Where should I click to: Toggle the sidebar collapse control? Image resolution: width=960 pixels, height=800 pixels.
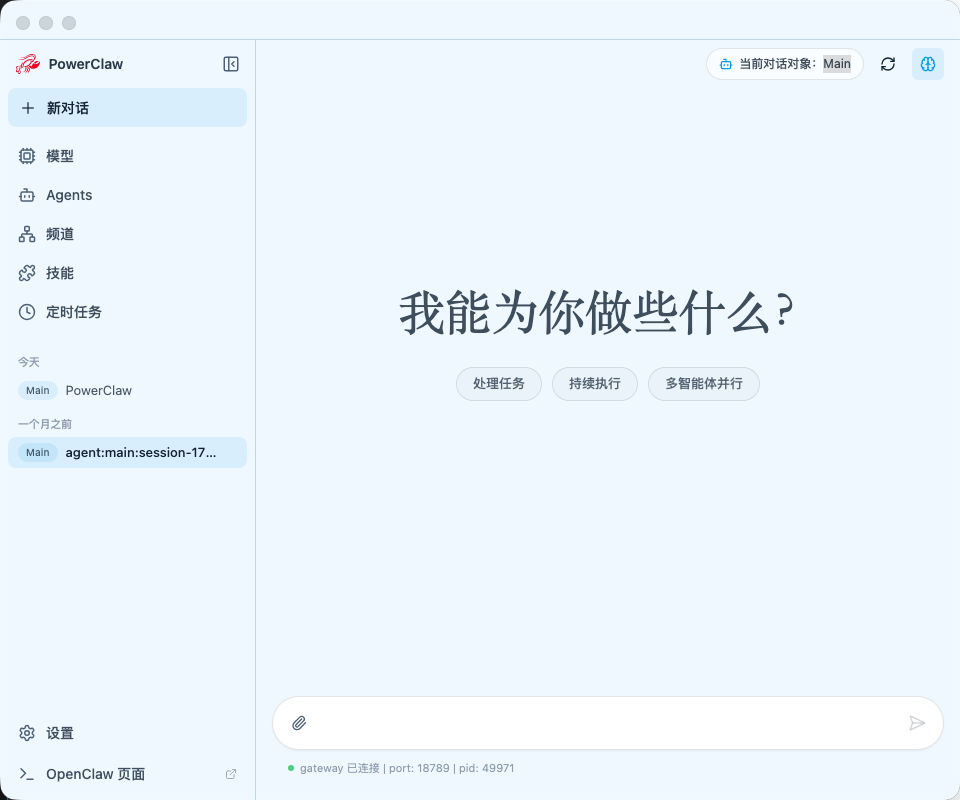[x=230, y=63]
